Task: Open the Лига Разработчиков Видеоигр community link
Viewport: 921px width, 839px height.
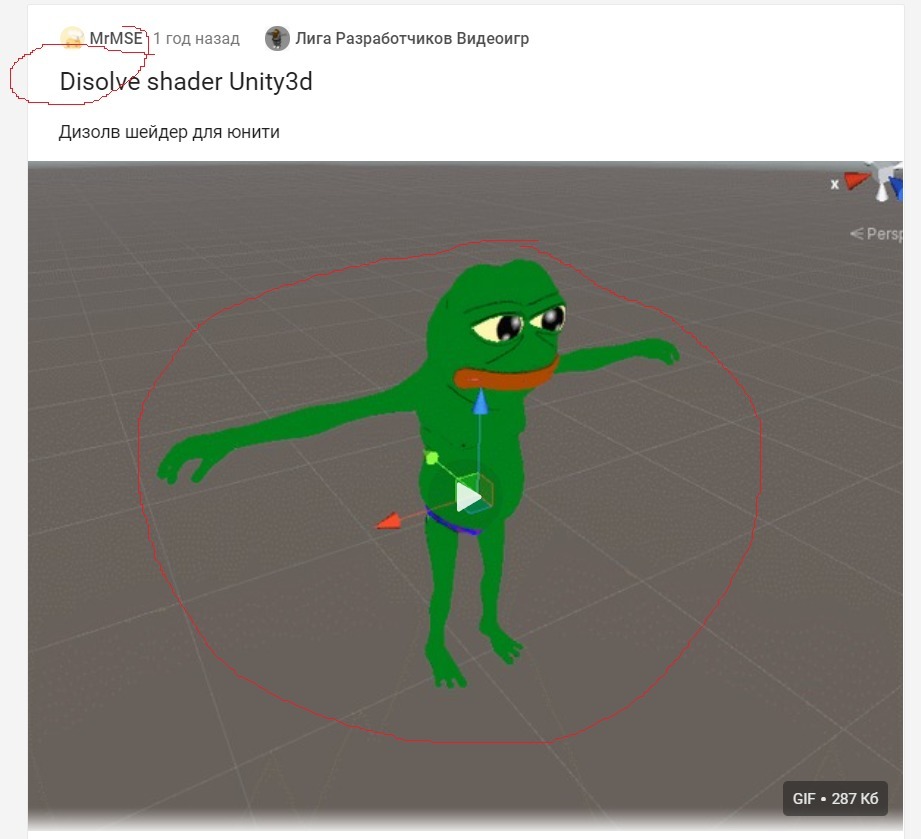Action: pyautogui.click(x=412, y=39)
